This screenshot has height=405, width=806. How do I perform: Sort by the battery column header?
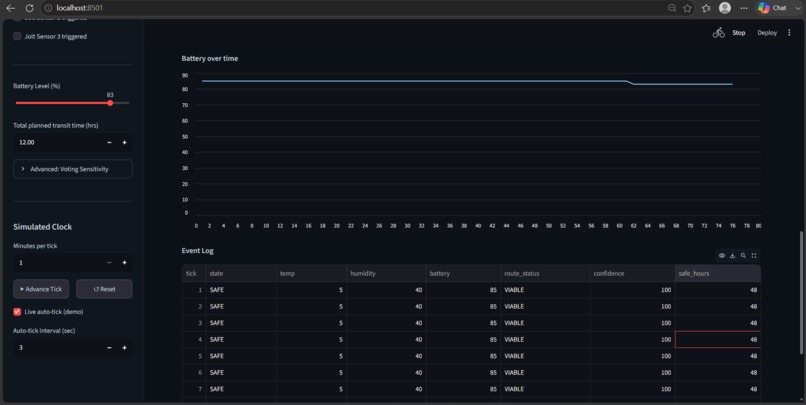coord(463,273)
